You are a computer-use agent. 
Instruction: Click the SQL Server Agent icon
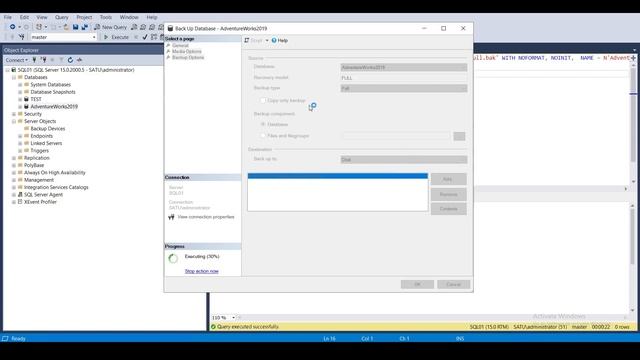[20, 195]
